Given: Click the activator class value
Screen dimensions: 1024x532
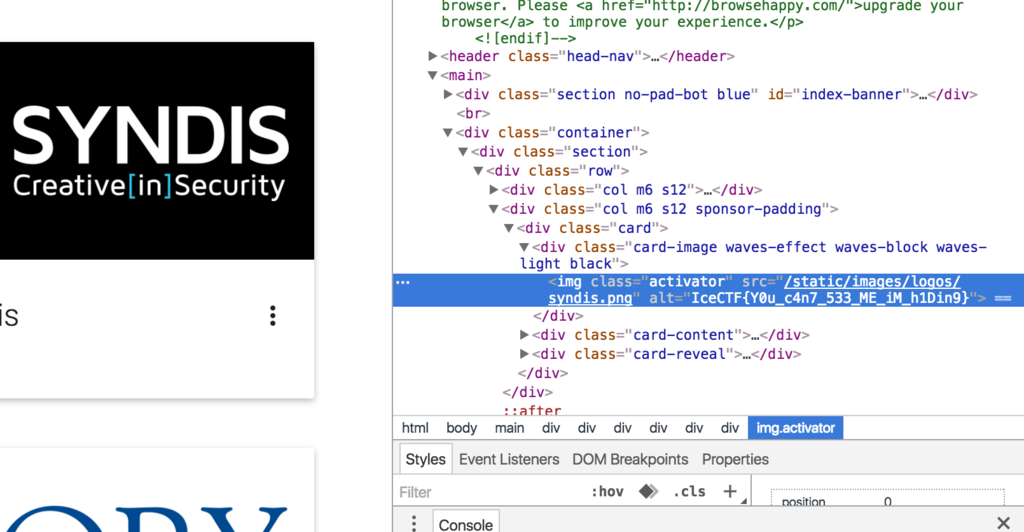Looking at the screenshot, I should (x=687, y=282).
